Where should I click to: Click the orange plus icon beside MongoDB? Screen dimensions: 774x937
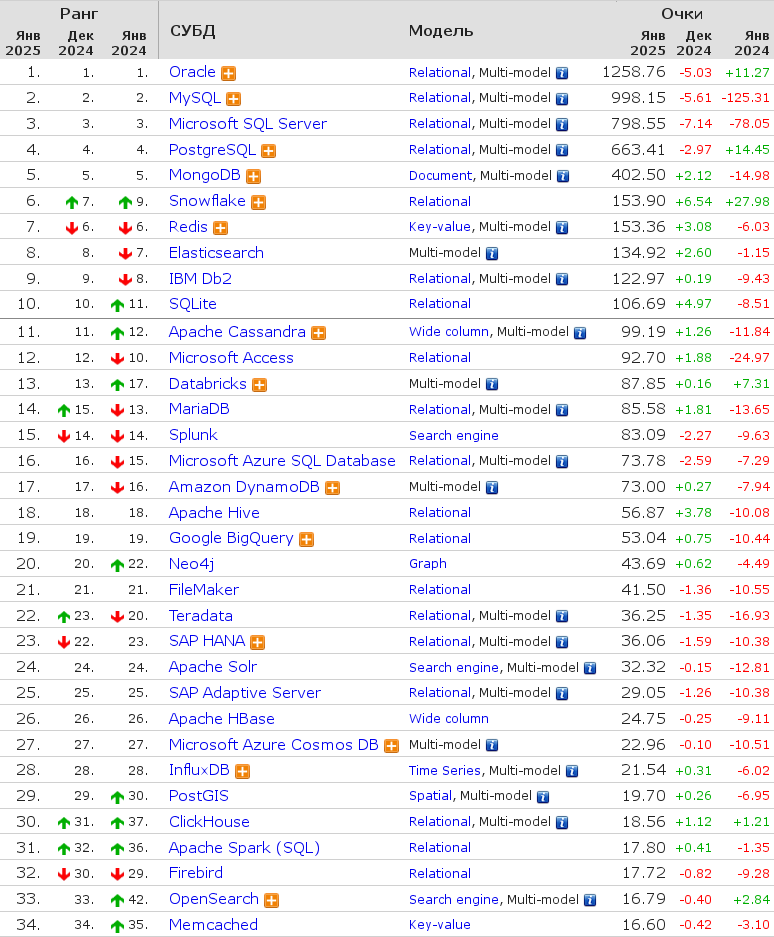[253, 176]
